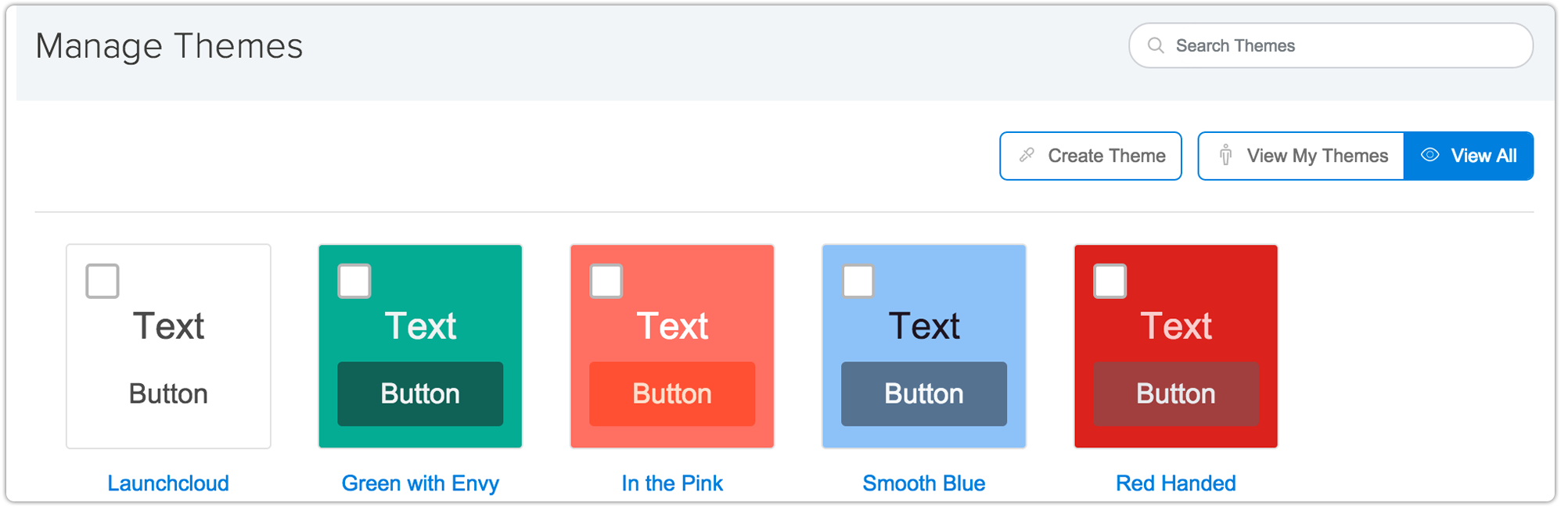This screenshot has width=1568, height=510.
Task: Click the person icon on View My Themes
Action: (1225, 156)
